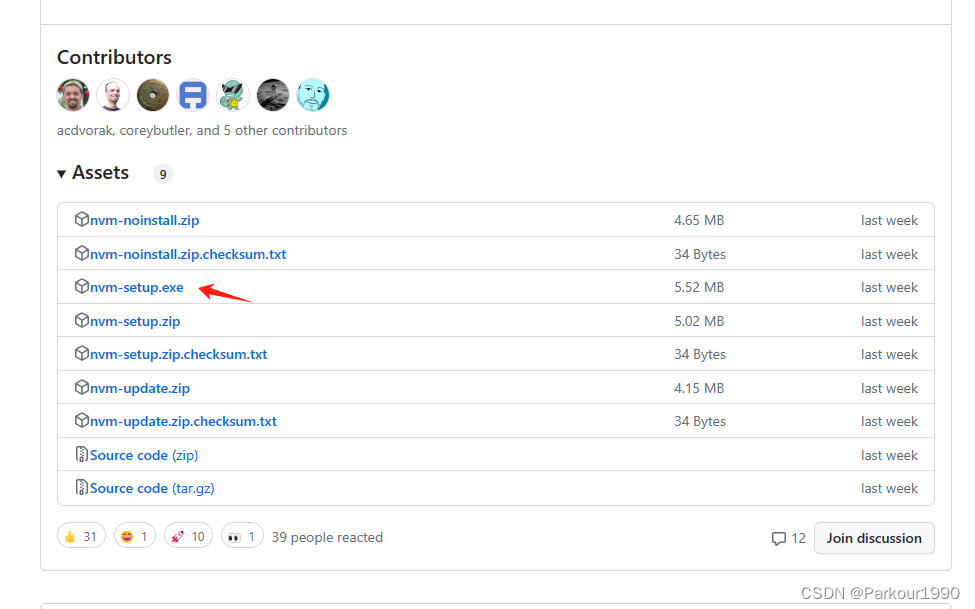Image resolution: width=975 pixels, height=609 pixels.
Task: Open nvm-noinstall.zip.checksum.txt link
Action: point(188,254)
